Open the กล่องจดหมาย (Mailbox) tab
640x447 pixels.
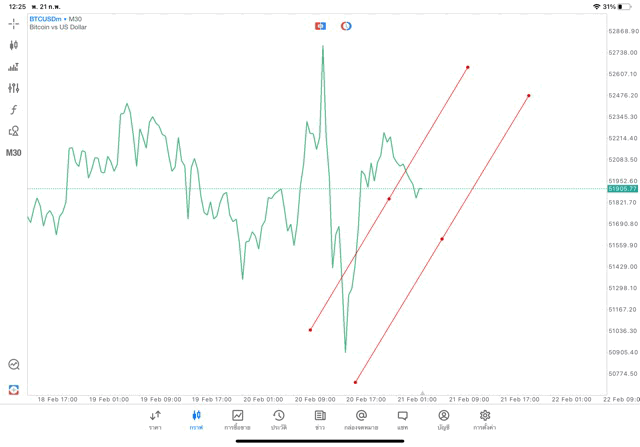coord(361,419)
